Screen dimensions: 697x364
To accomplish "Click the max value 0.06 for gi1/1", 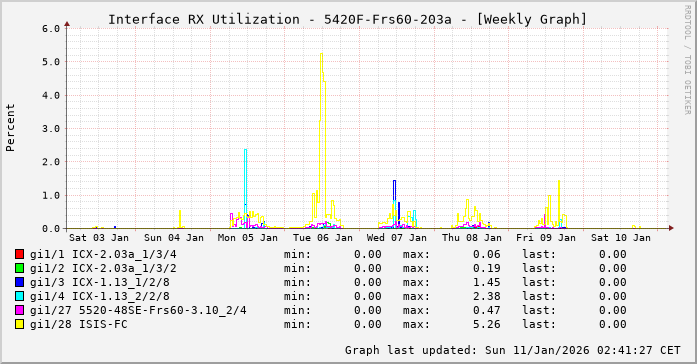I will [486, 254].
